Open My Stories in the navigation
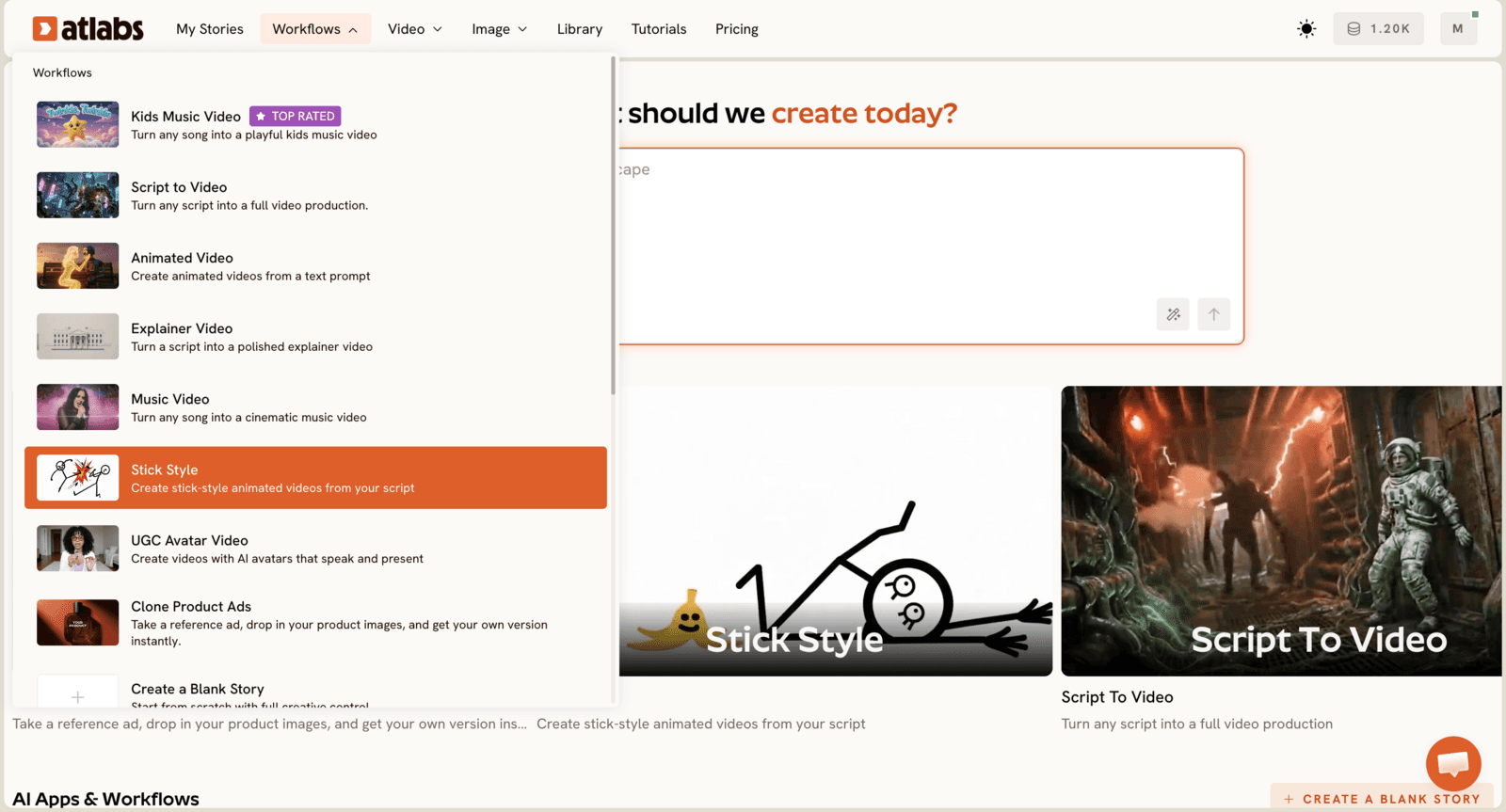The image size is (1506, 812). coord(210,29)
